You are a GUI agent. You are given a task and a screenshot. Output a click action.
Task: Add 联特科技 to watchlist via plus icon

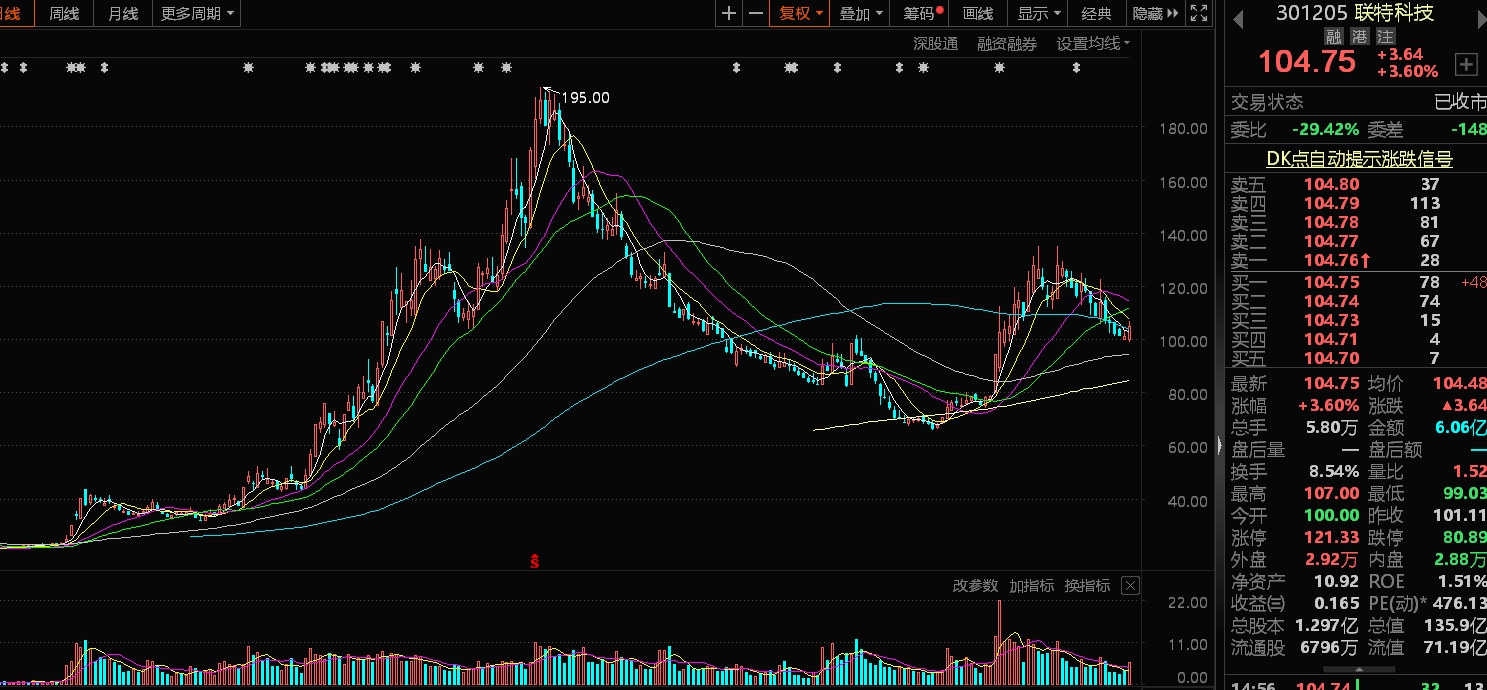pos(1465,65)
